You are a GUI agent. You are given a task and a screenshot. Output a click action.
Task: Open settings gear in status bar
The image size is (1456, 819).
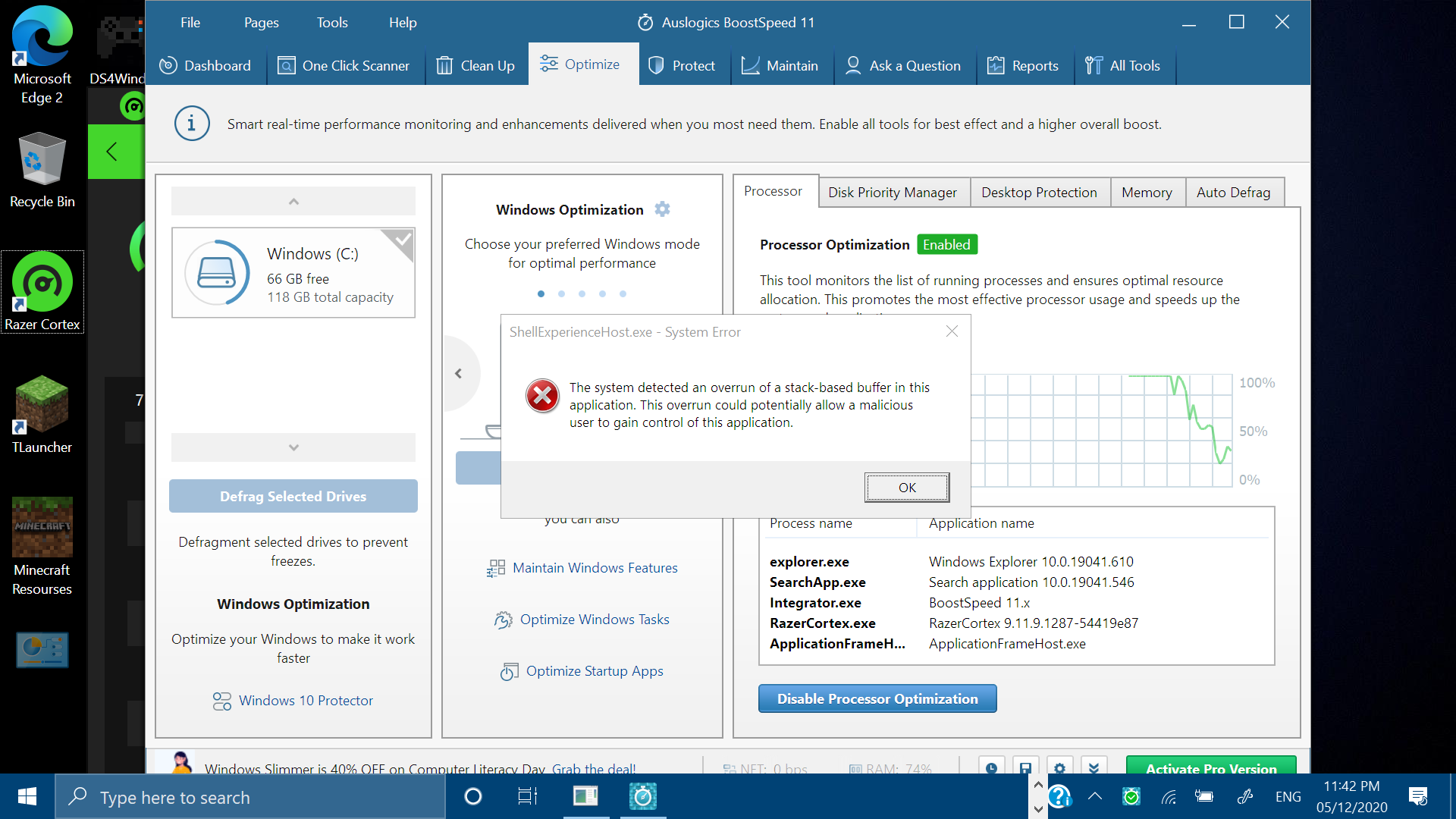tap(1059, 765)
